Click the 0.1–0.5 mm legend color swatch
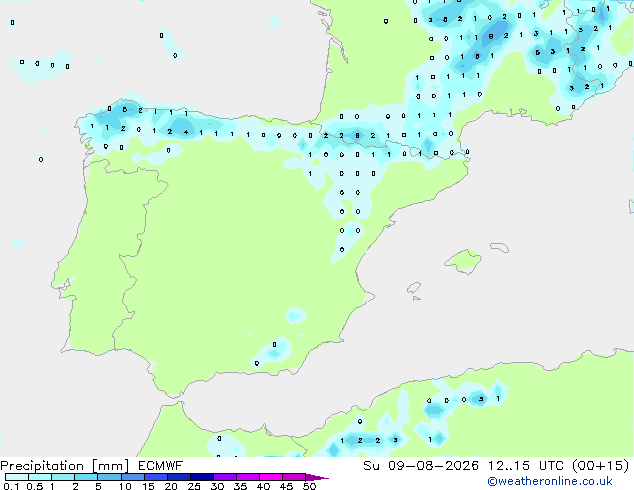The width and height of the screenshot is (634, 490). coord(17,477)
